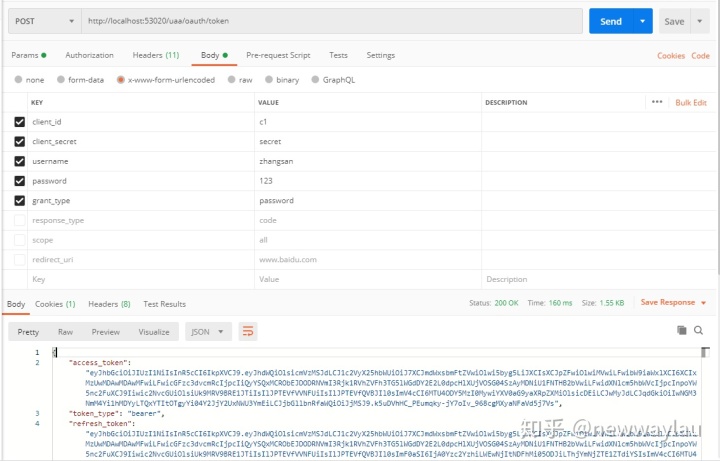720x461 pixels.
Task: Select the Visualize response view
Action: click(154, 332)
